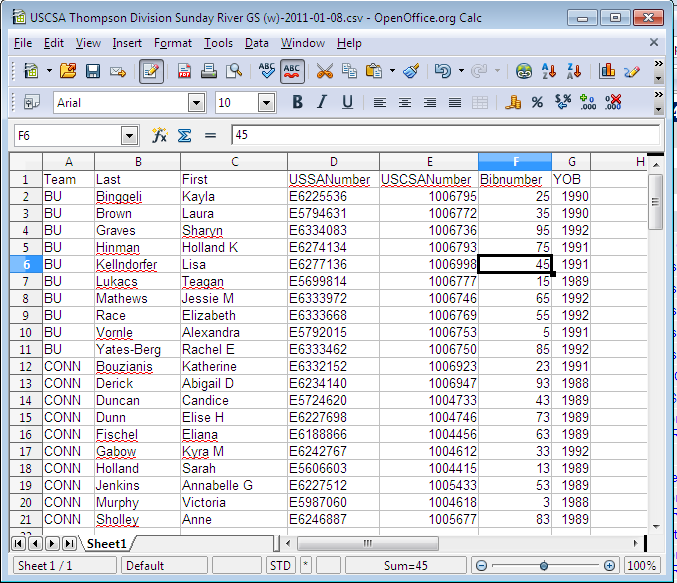Open the Name Box F6 dropdown

(129, 136)
